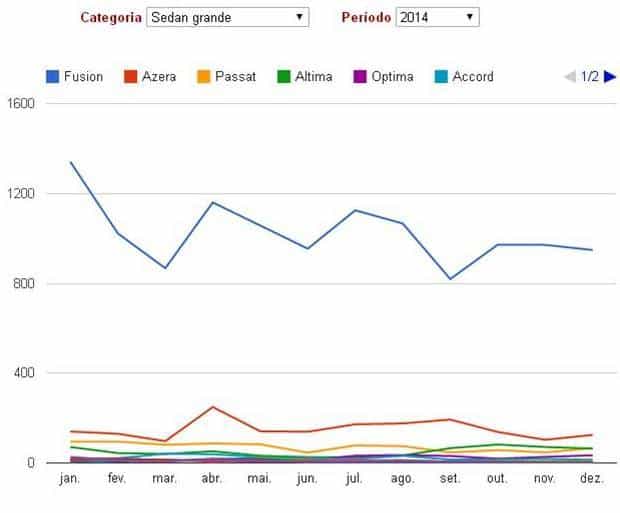Click the teal Accord legend swatch

tap(441, 77)
